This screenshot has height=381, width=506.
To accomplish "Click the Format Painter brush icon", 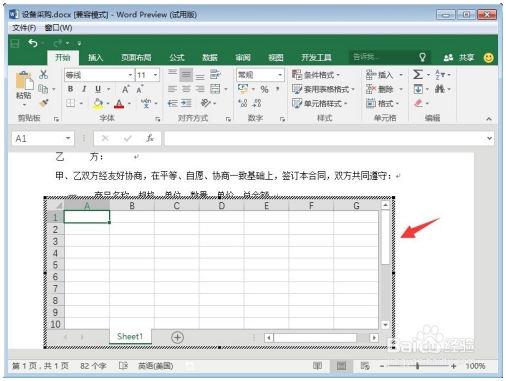I will click(x=43, y=103).
